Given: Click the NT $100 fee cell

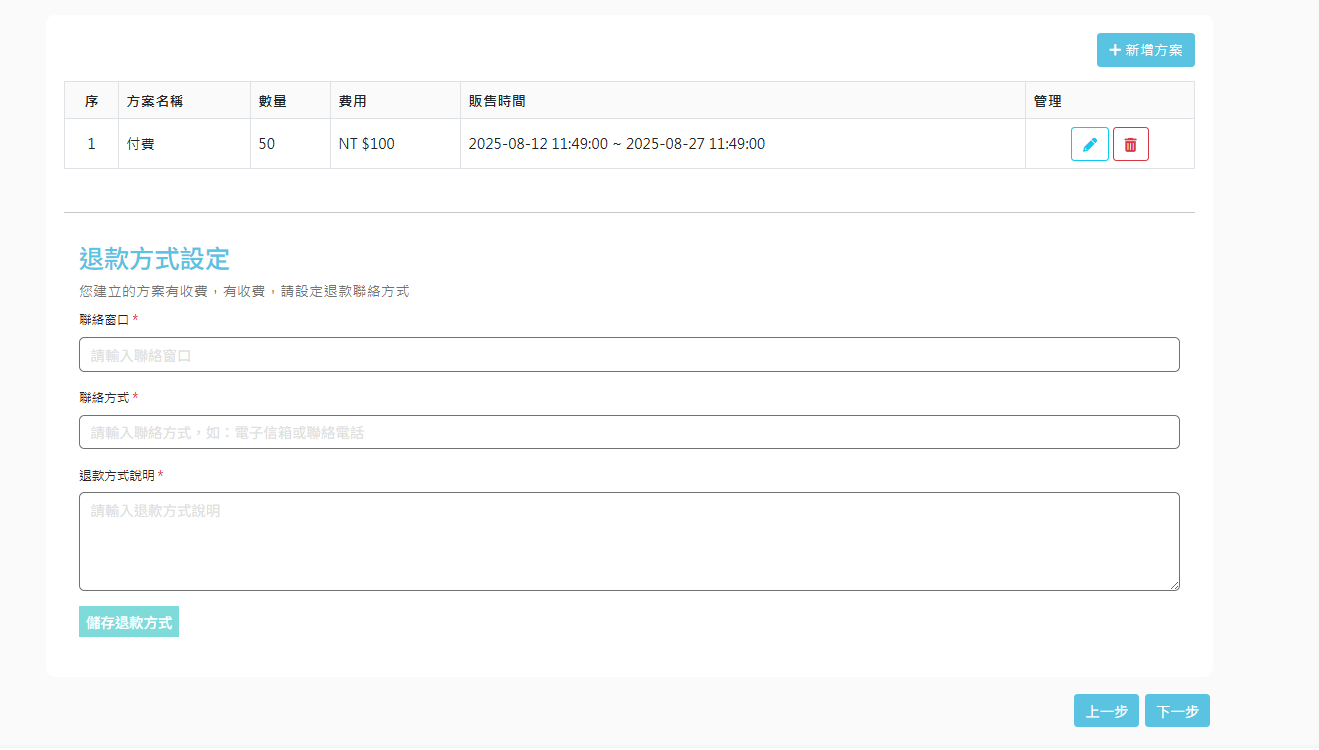Looking at the screenshot, I should 395,144.
